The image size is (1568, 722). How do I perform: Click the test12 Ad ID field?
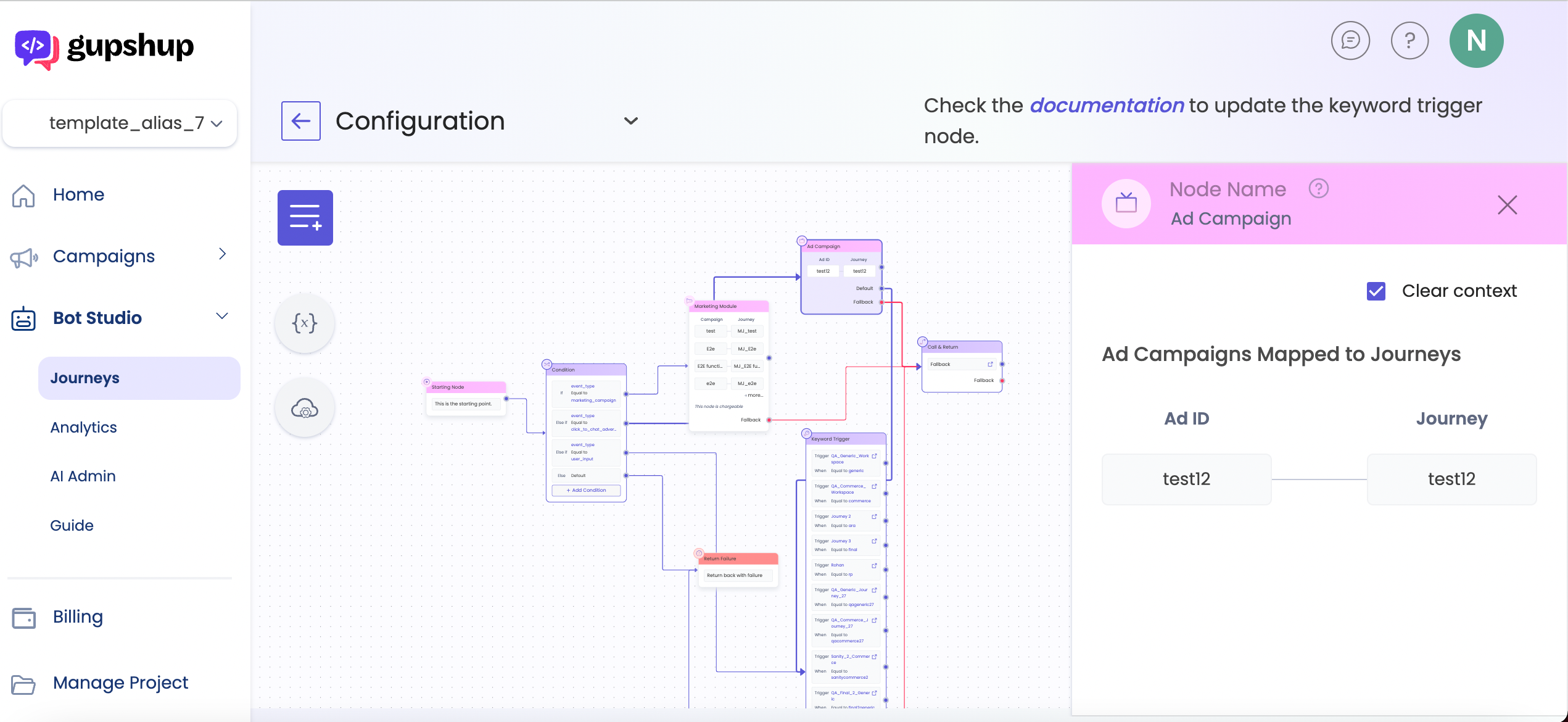(1186, 479)
